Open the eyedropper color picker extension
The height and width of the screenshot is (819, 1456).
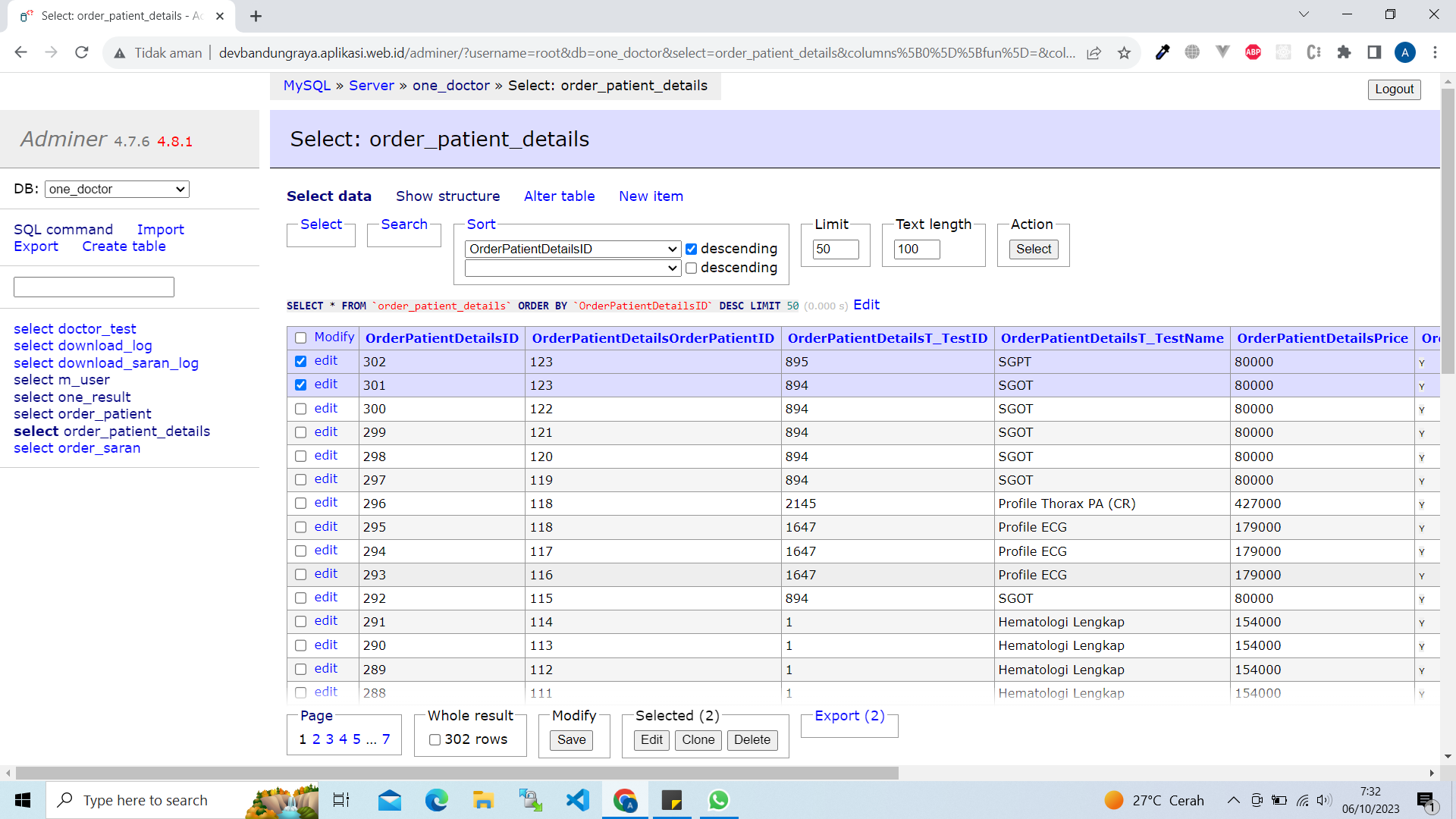click(1162, 52)
